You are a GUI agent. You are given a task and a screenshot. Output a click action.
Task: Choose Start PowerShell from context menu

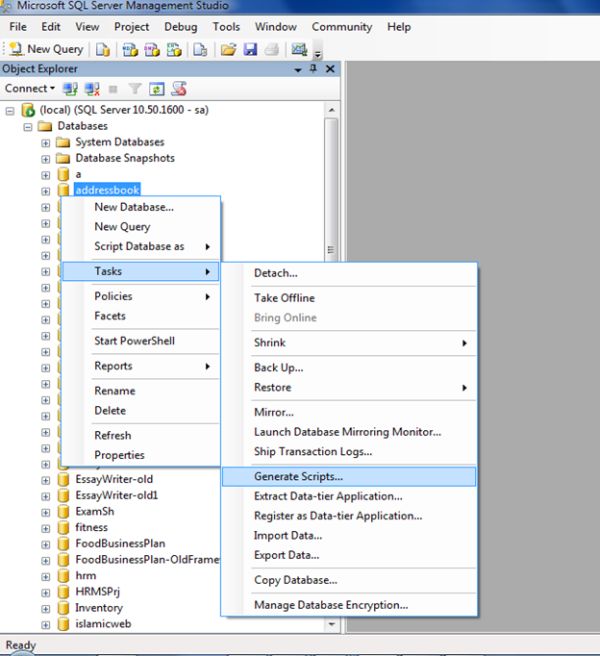(140, 341)
